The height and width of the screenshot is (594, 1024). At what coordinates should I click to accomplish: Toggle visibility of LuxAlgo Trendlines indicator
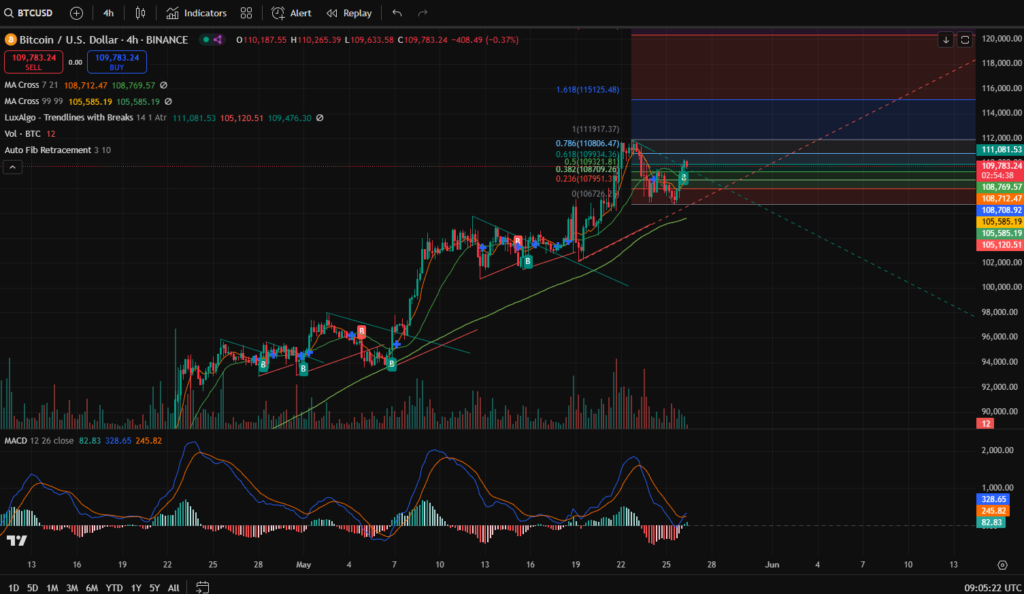tap(320, 117)
